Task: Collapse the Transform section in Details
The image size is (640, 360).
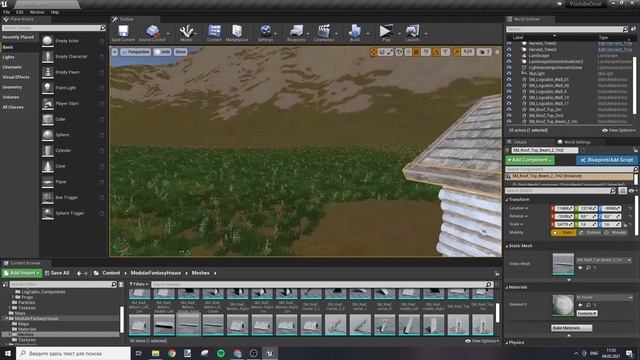Action: coord(507,200)
